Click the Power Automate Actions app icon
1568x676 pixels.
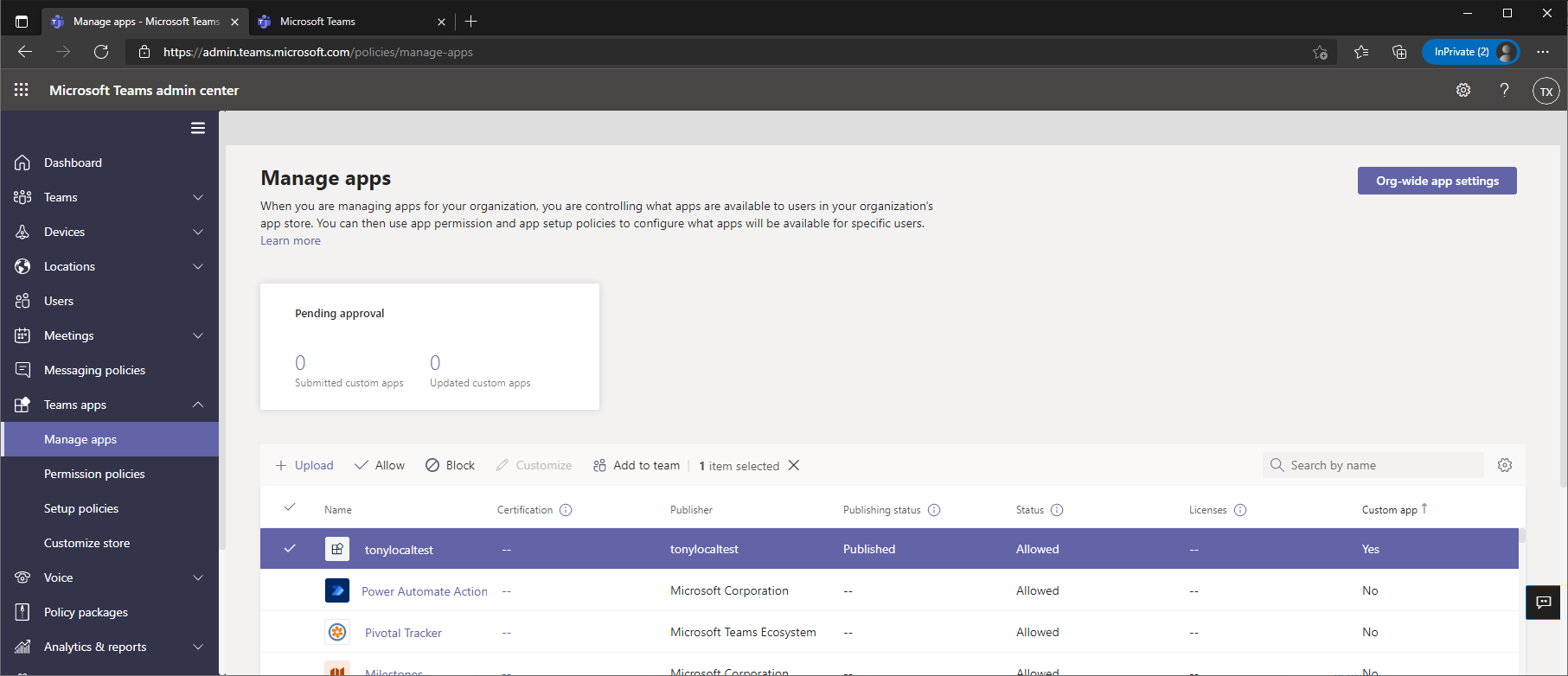pyautogui.click(x=337, y=590)
